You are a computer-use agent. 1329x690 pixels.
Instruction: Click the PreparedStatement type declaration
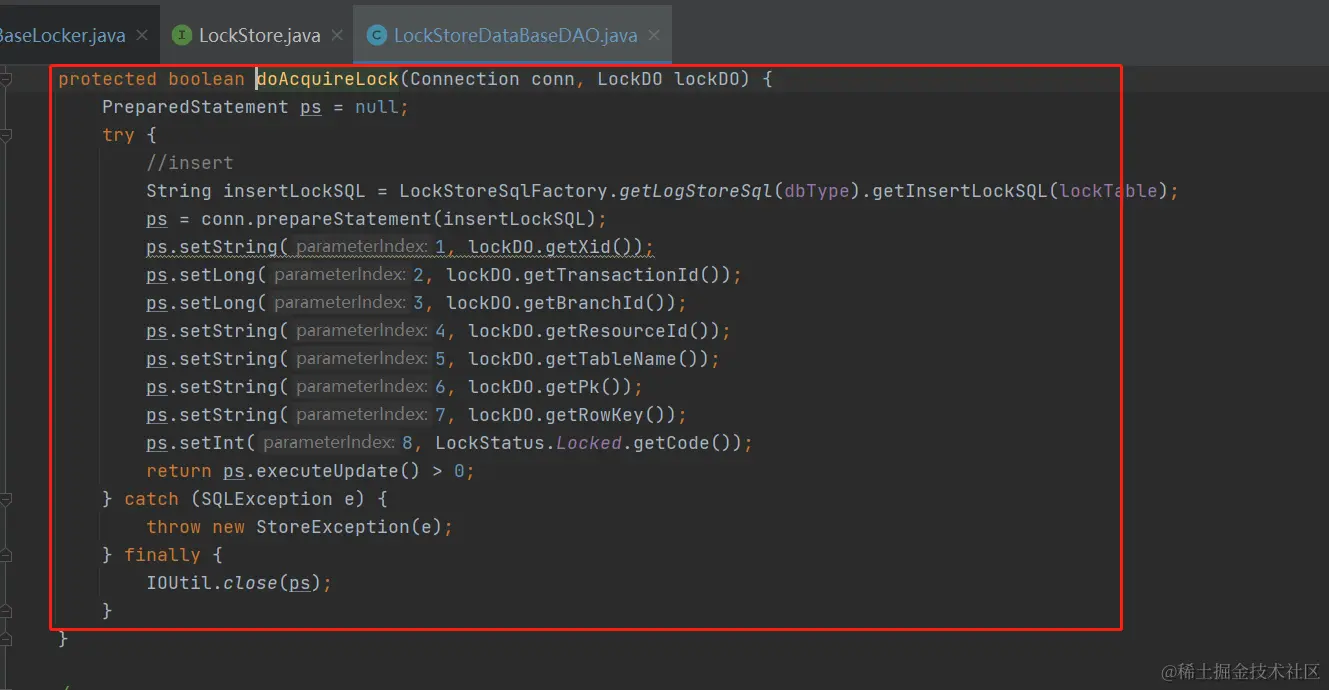[x=195, y=107]
